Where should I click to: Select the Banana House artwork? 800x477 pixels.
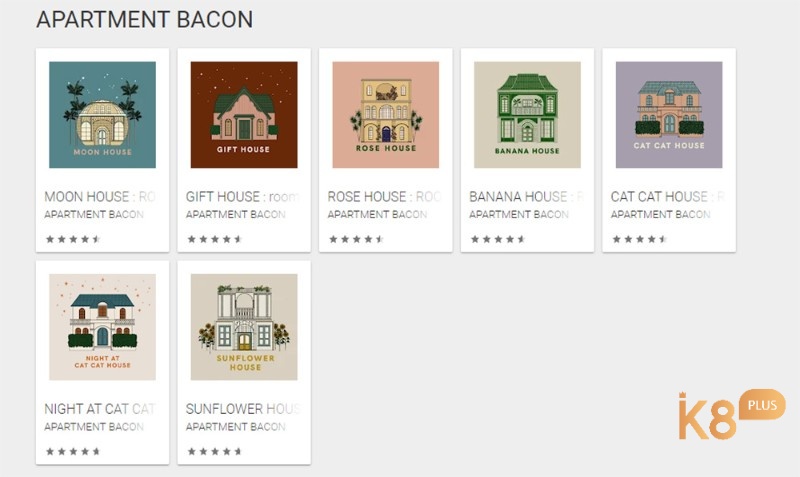(x=527, y=115)
